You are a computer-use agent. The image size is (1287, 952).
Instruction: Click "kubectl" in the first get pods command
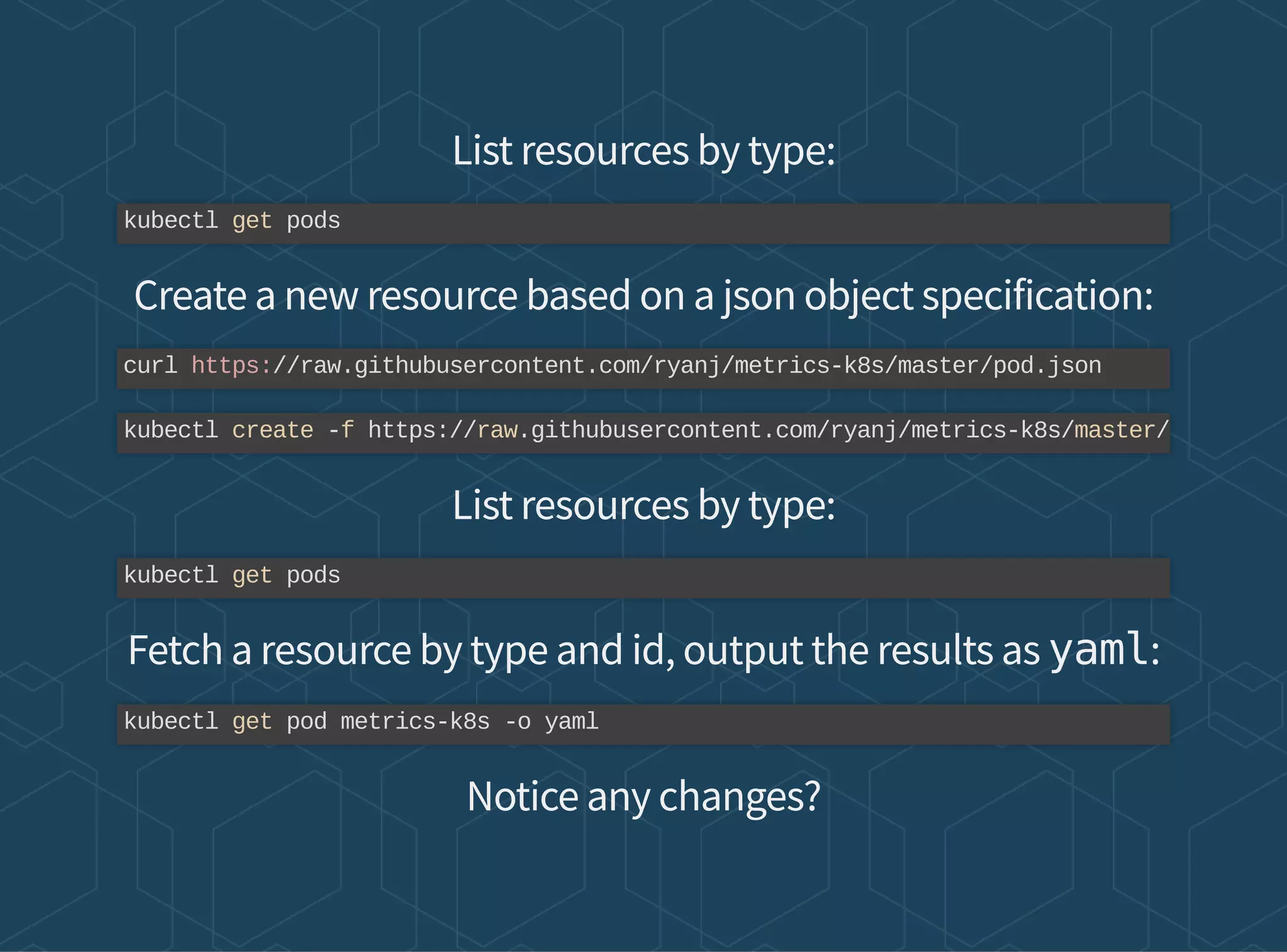click(171, 221)
